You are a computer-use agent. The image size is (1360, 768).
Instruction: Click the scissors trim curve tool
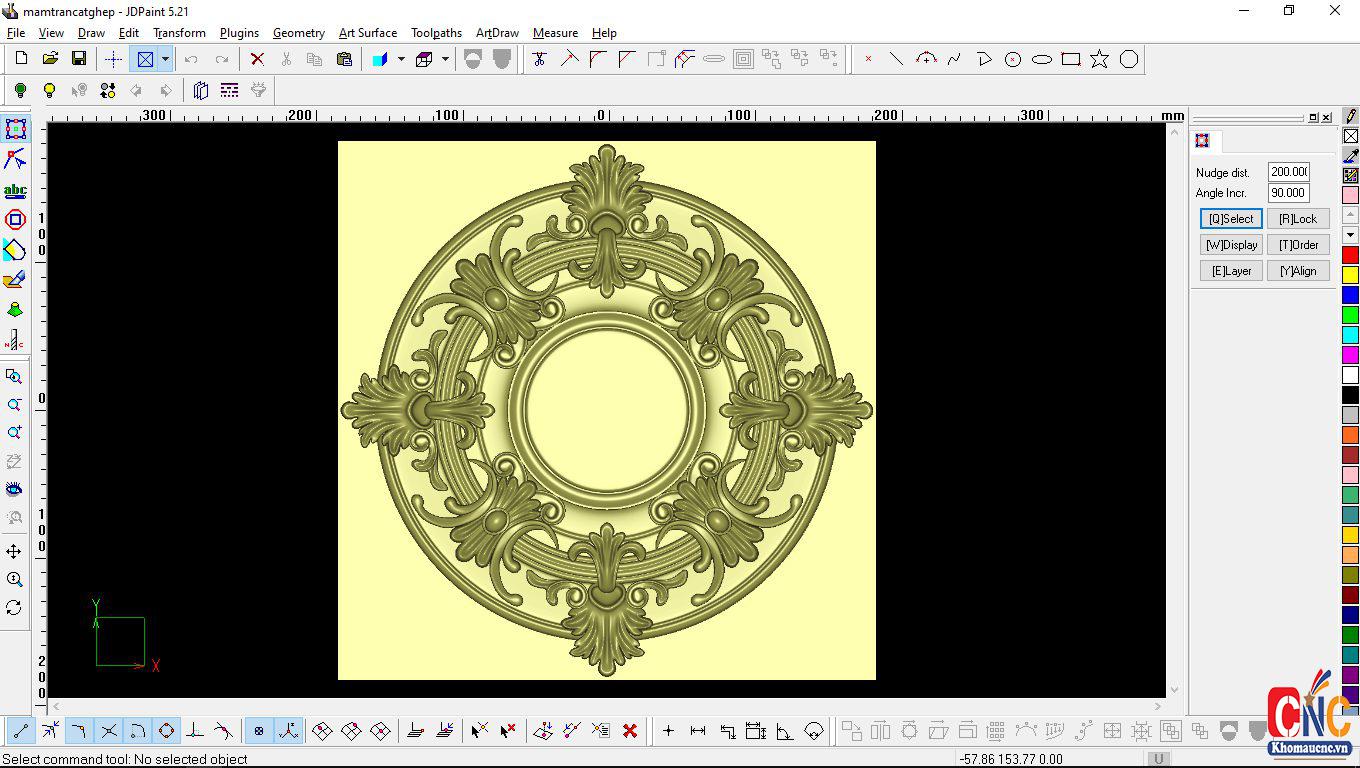[539, 59]
